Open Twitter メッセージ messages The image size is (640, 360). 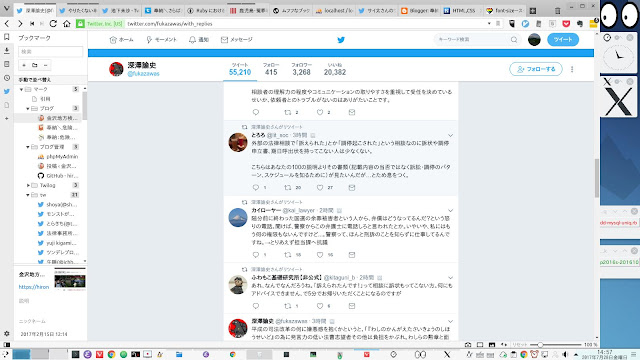coord(237,40)
